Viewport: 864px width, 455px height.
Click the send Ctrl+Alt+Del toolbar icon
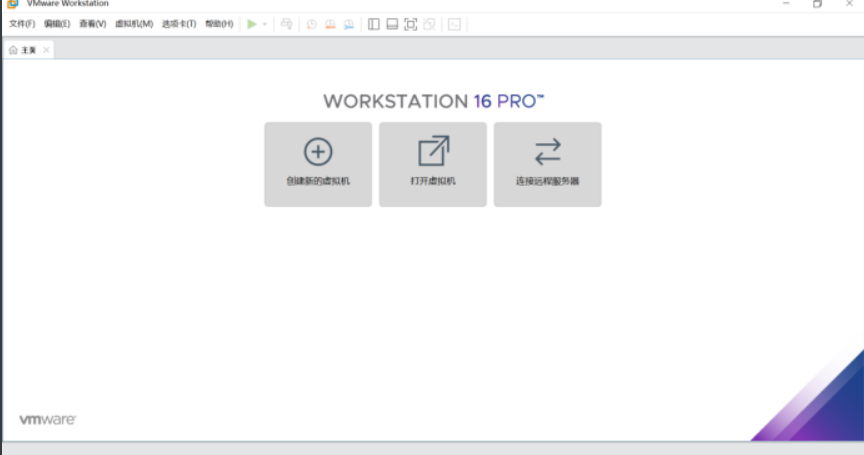(287, 24)
